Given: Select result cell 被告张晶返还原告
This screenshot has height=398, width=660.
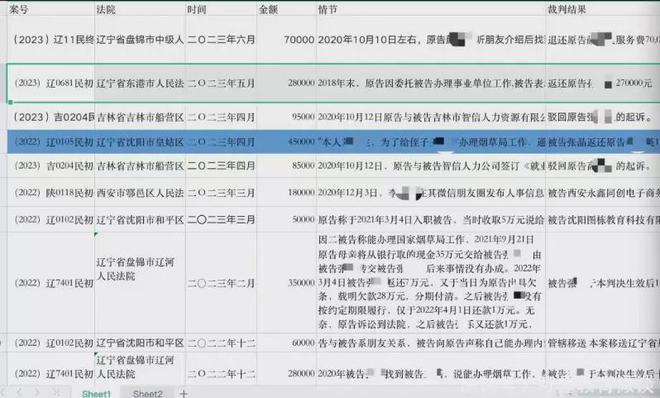Looking at the screenshot, I should [x=603, y=142].
